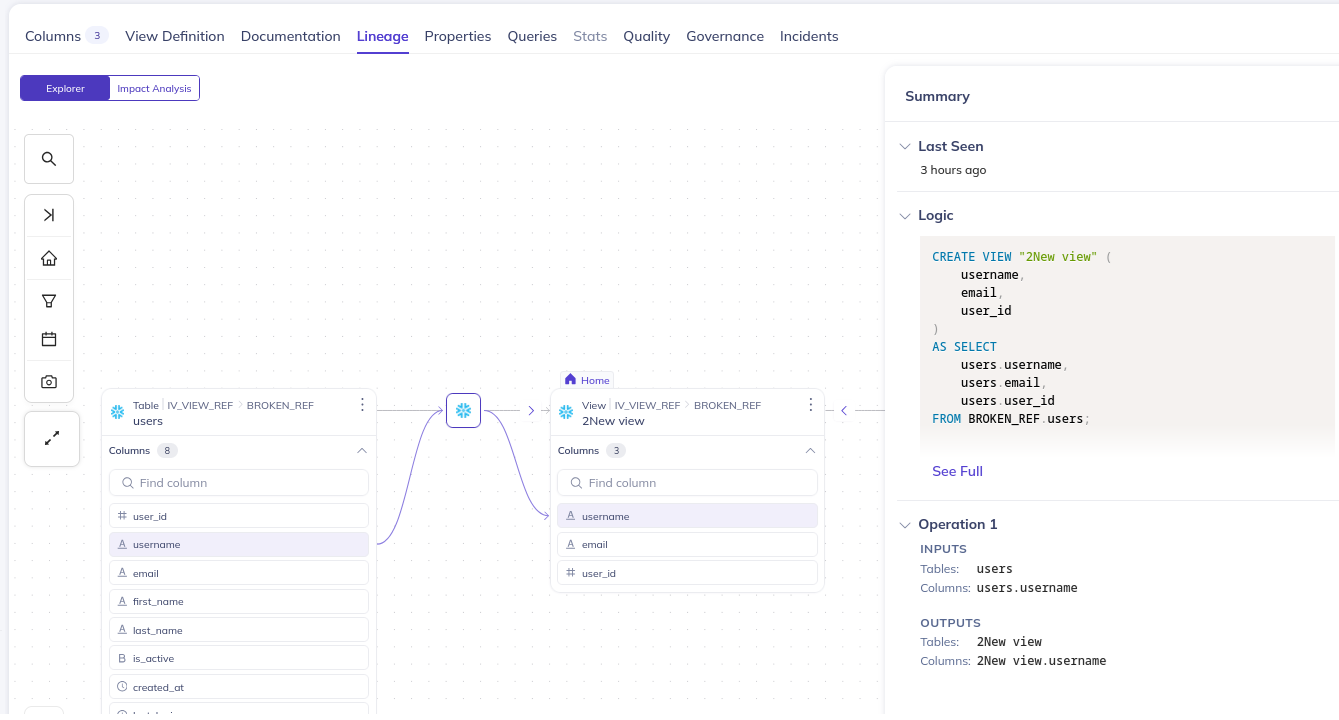Switch to the Governance tab
This screenshot has width=1339, height=720.
tap(724, 36)
